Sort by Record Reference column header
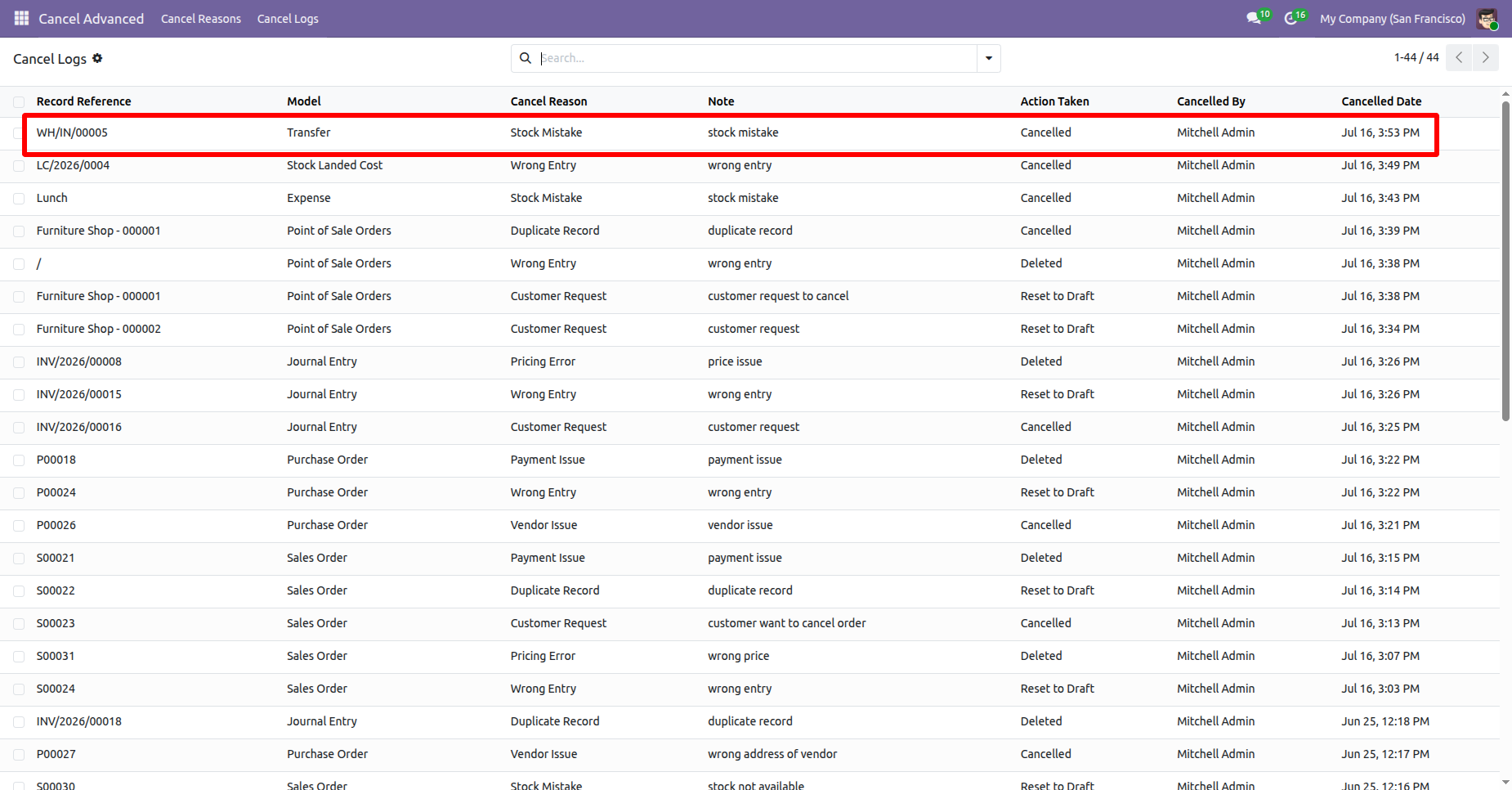1512x790 pixels. (x=83, y=101)
